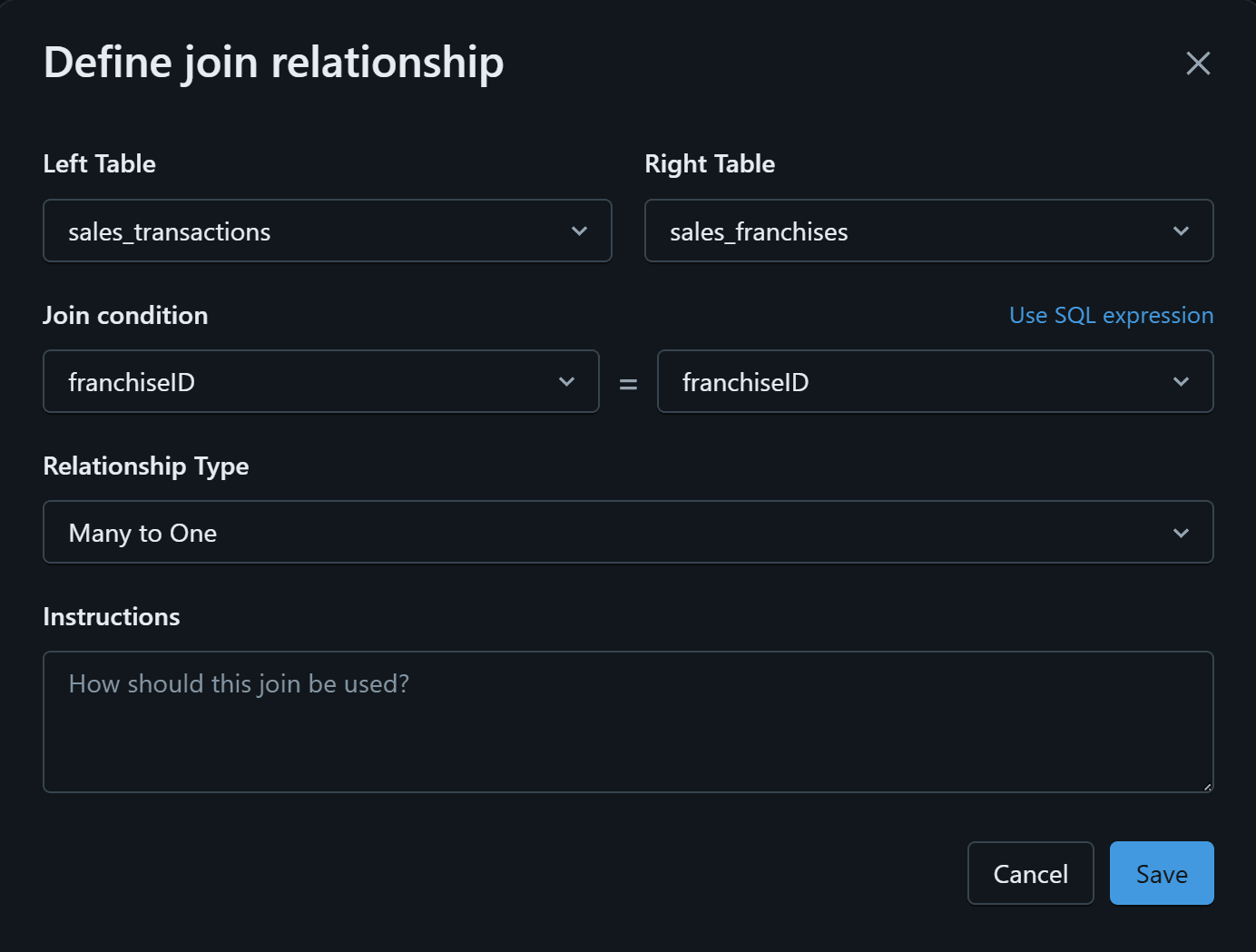Click the Left Table label

(100, 164)
